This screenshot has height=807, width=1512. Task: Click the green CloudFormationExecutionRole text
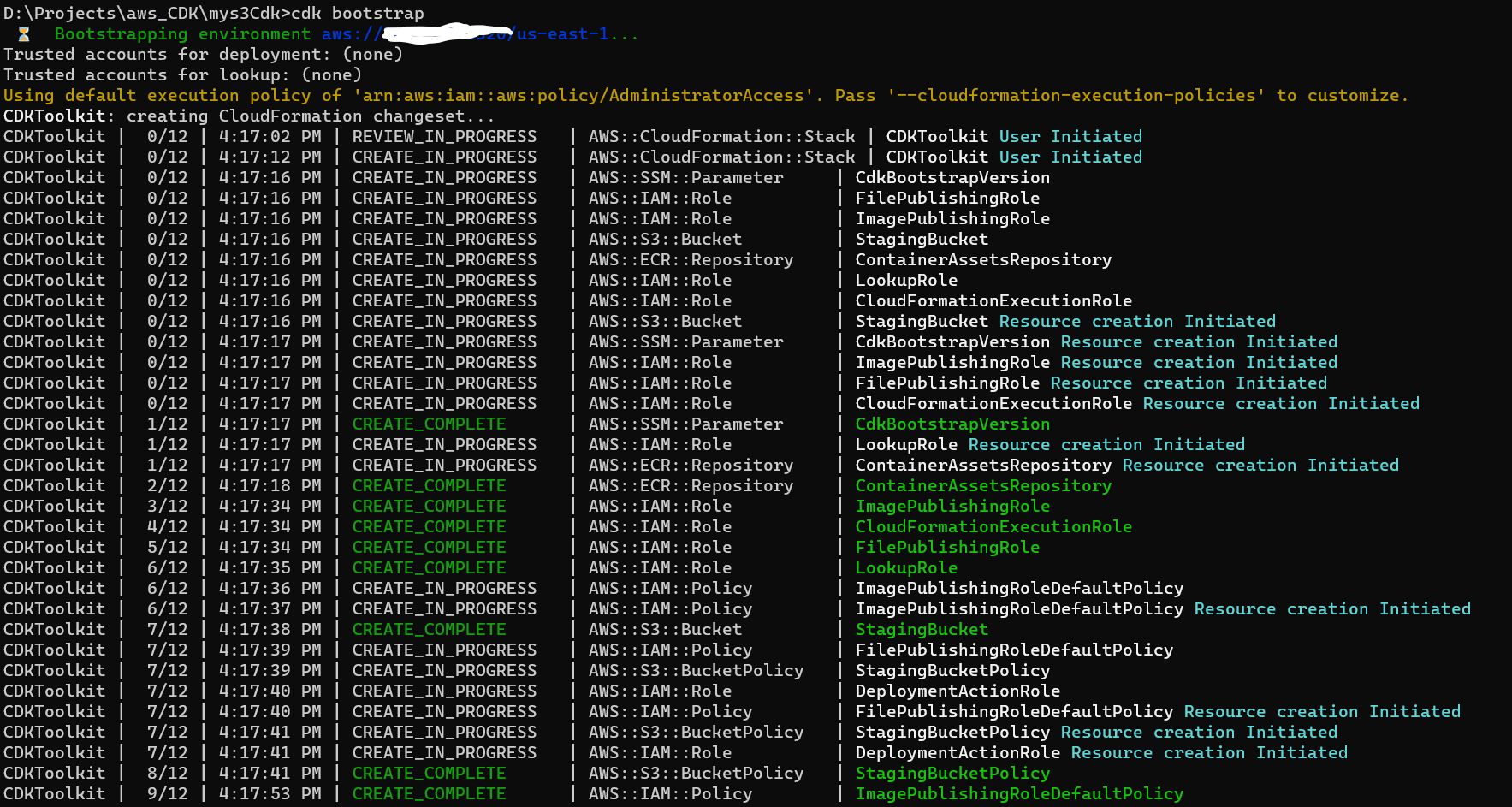tap(993, 527)
